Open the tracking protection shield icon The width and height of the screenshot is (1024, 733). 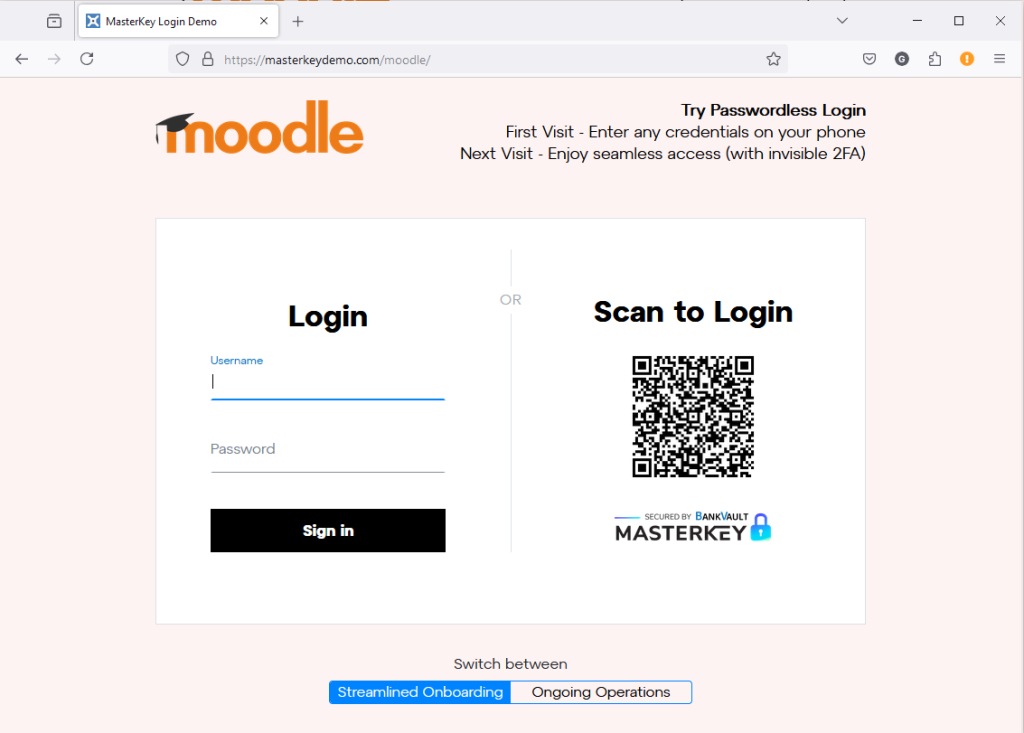click(183, 59)
